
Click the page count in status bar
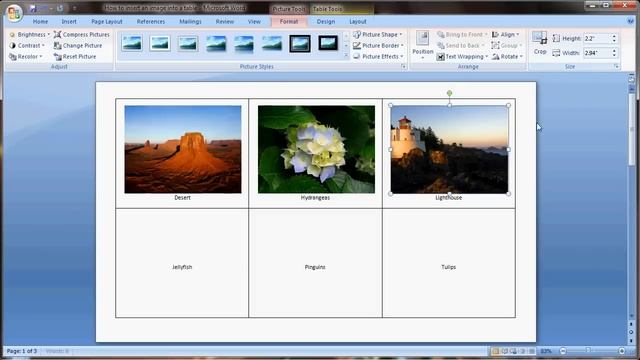22,351
